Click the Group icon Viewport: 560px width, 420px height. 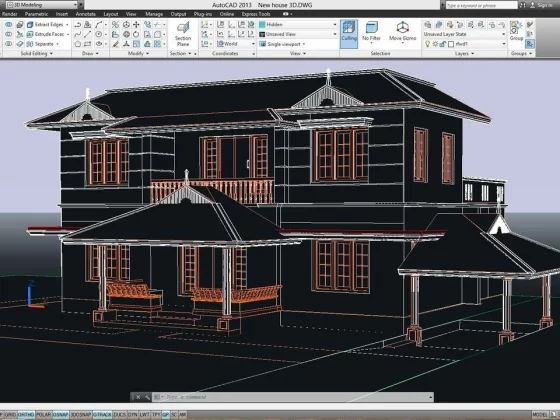(516, 30)
